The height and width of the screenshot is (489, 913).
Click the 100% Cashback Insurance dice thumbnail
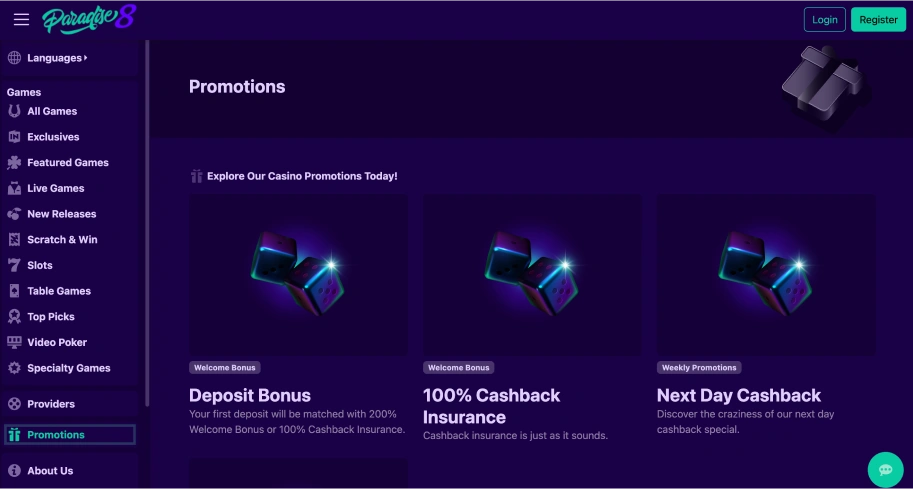coord(531,275)
